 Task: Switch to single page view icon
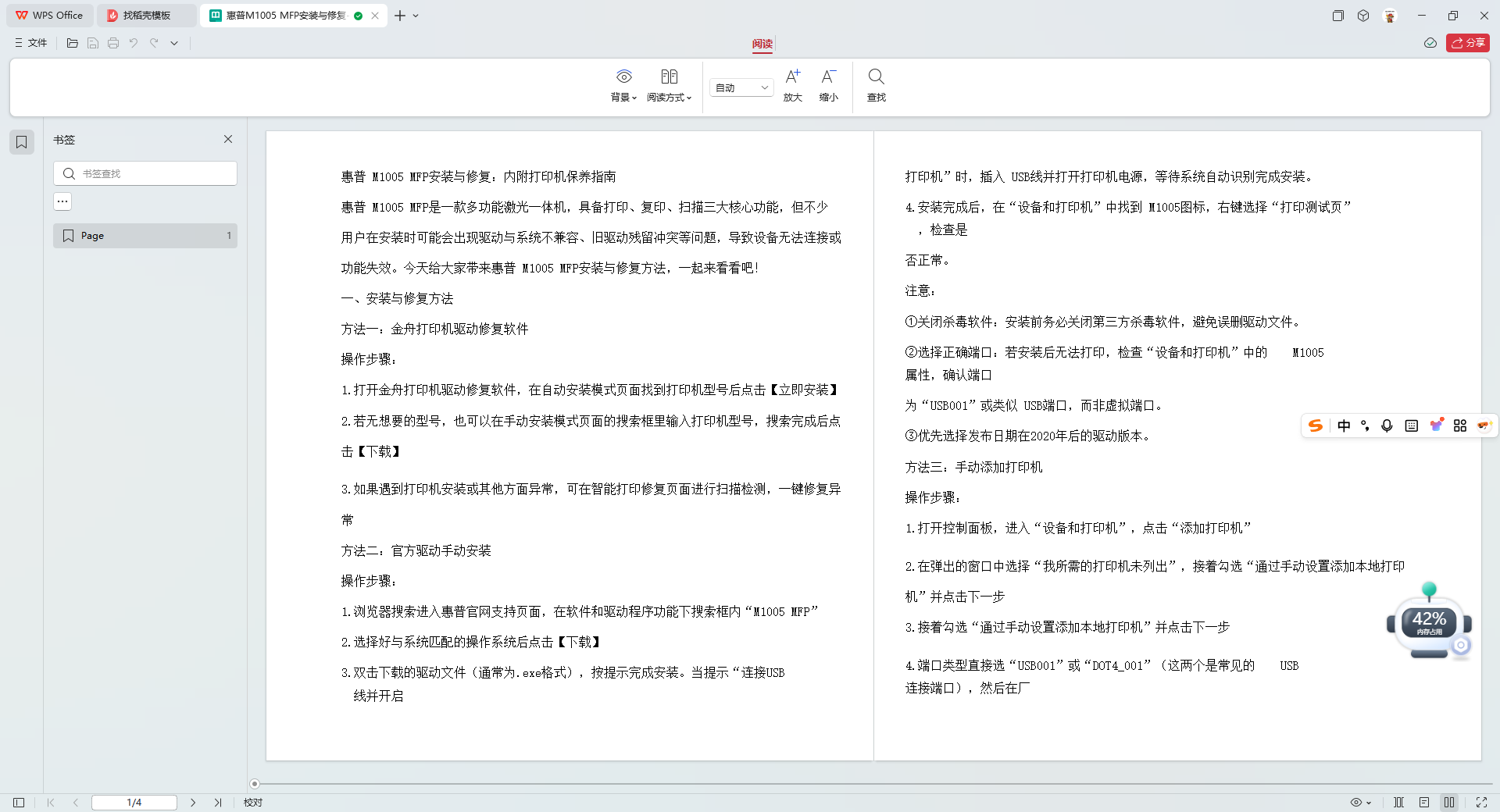coord(1424,803)
